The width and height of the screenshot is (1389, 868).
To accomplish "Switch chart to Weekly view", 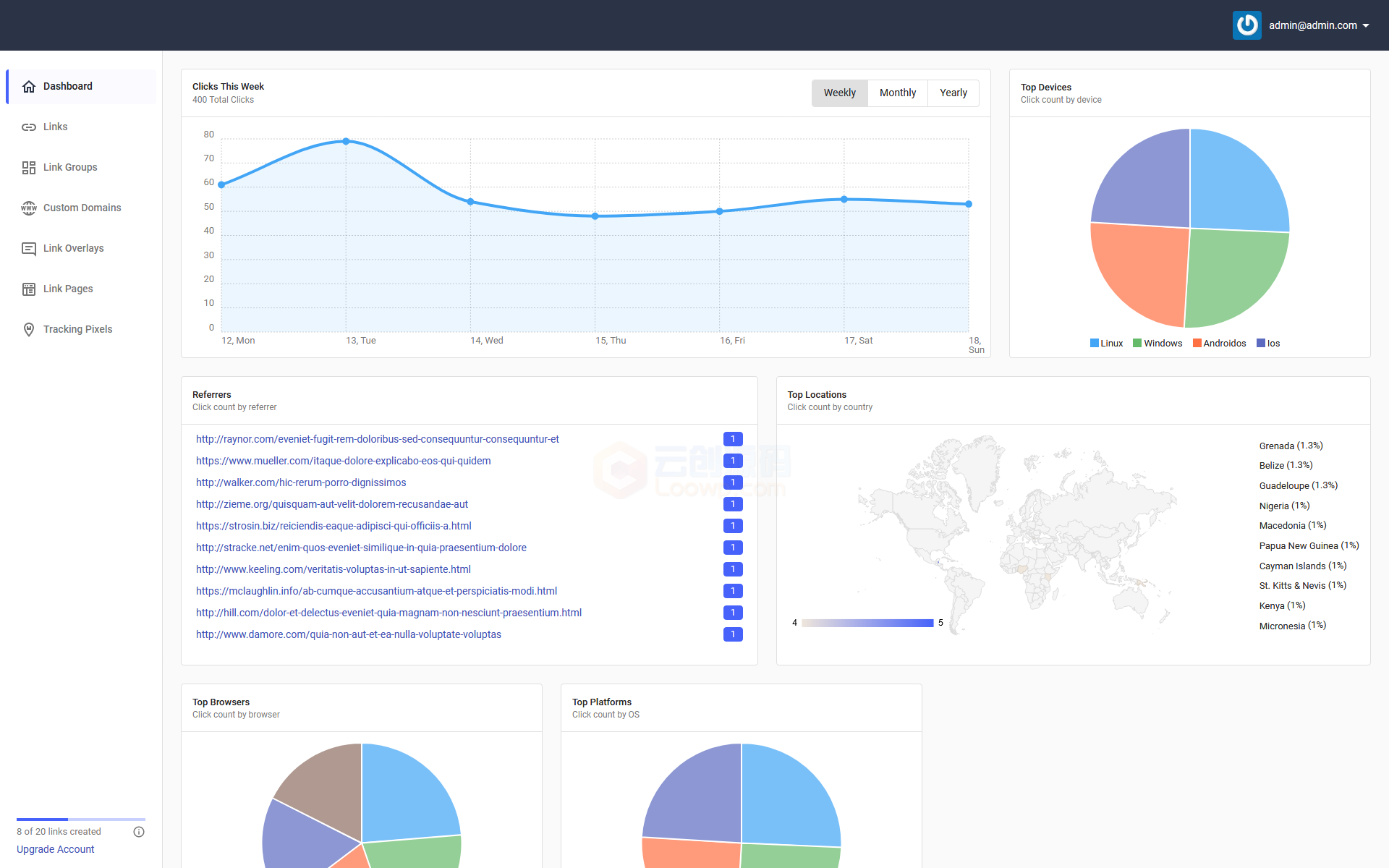I will pyautogui.click(x=840, y=93).
